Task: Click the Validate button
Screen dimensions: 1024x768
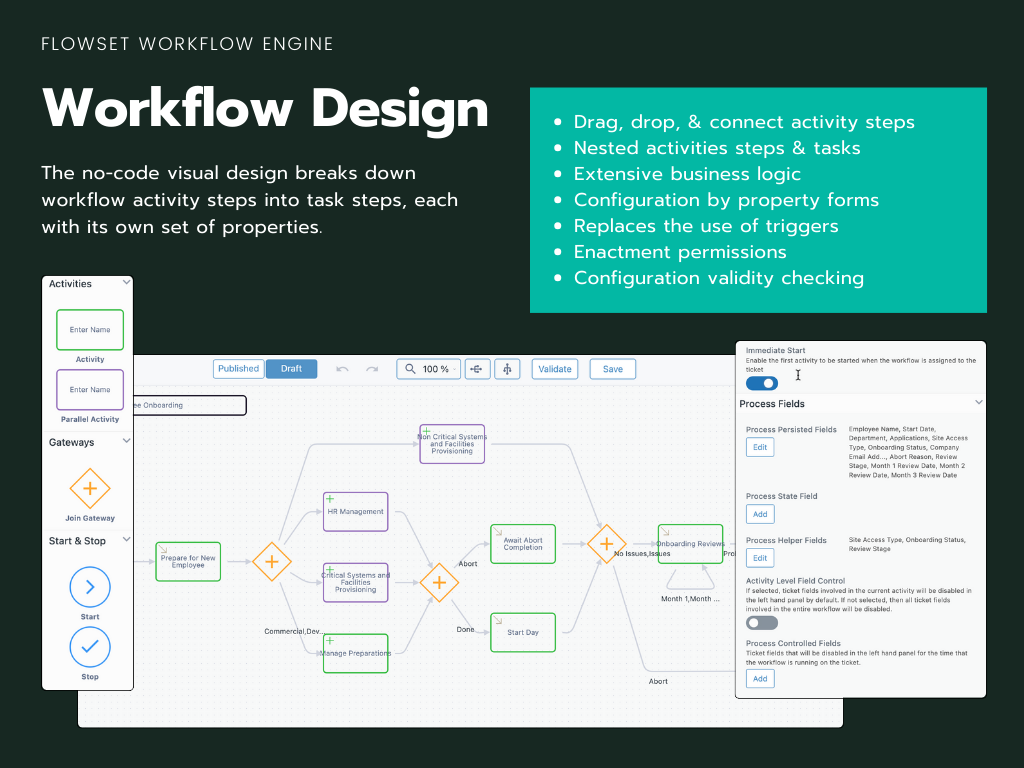Action: [x=554, y=369]
